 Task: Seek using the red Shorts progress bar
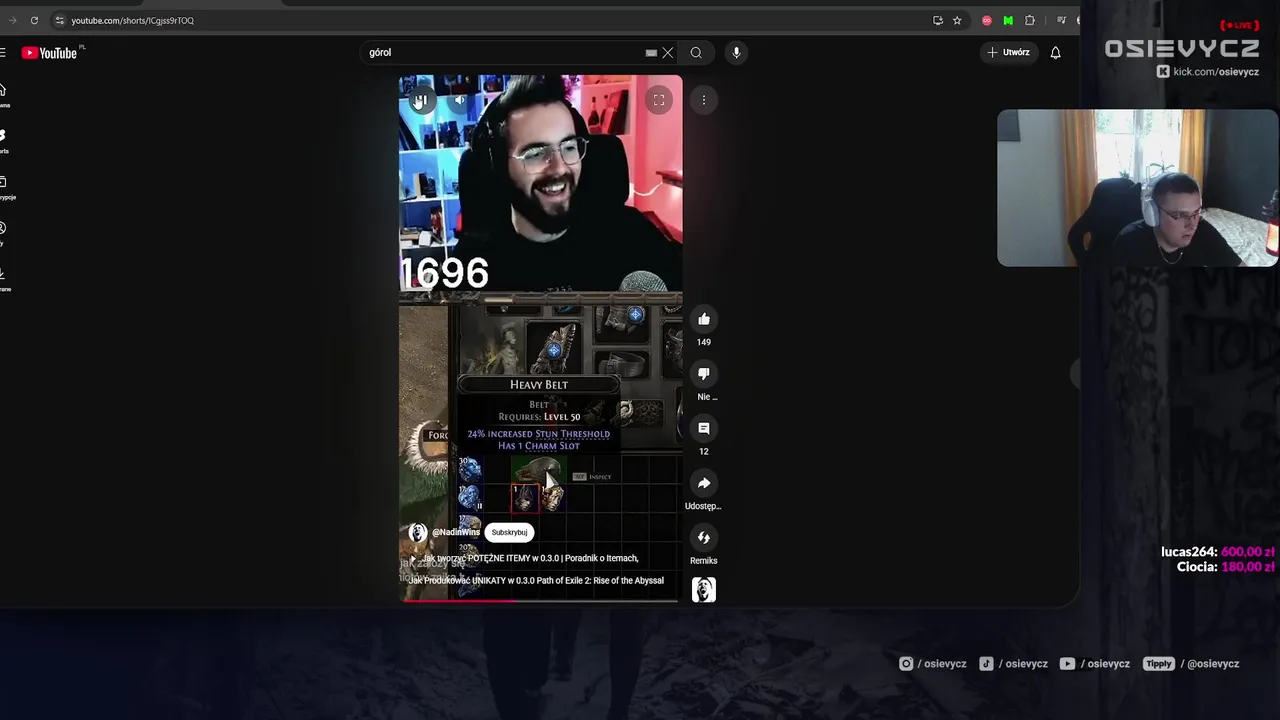[540, 600]
